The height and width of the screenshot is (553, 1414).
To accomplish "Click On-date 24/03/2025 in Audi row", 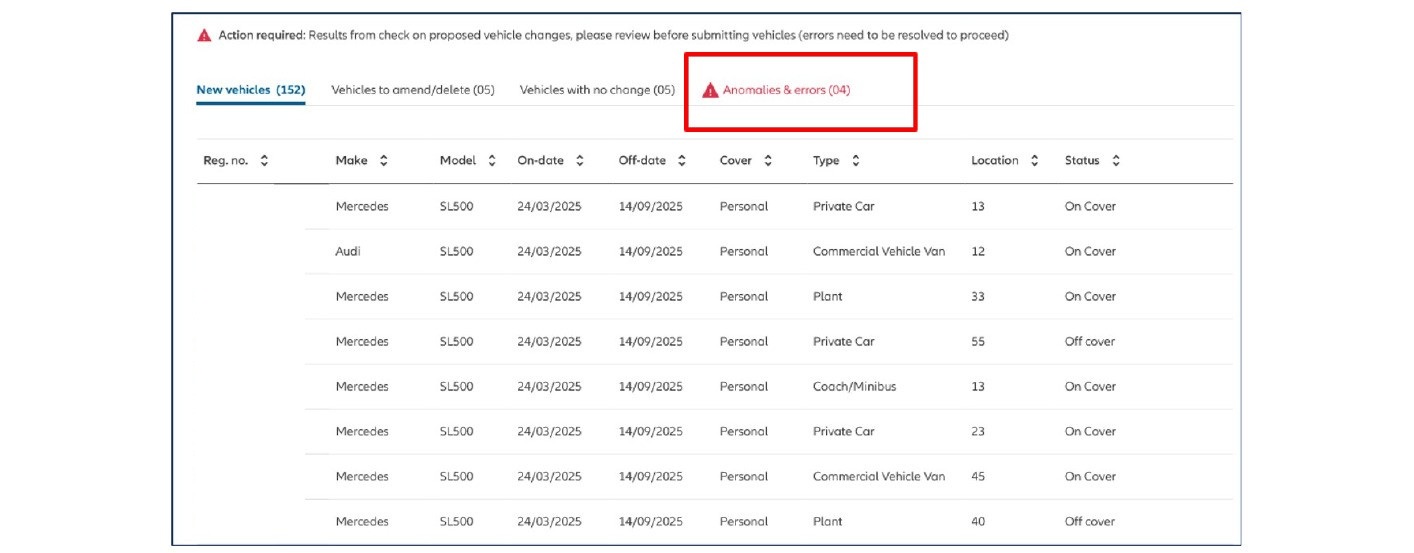I will click(549, 252).
